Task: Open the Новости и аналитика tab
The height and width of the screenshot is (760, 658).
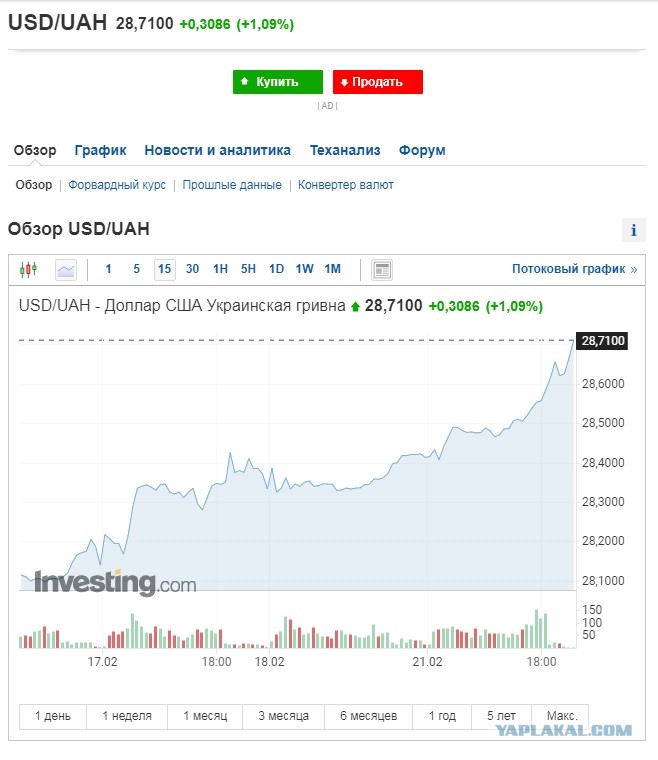Action: pos(217,150)
